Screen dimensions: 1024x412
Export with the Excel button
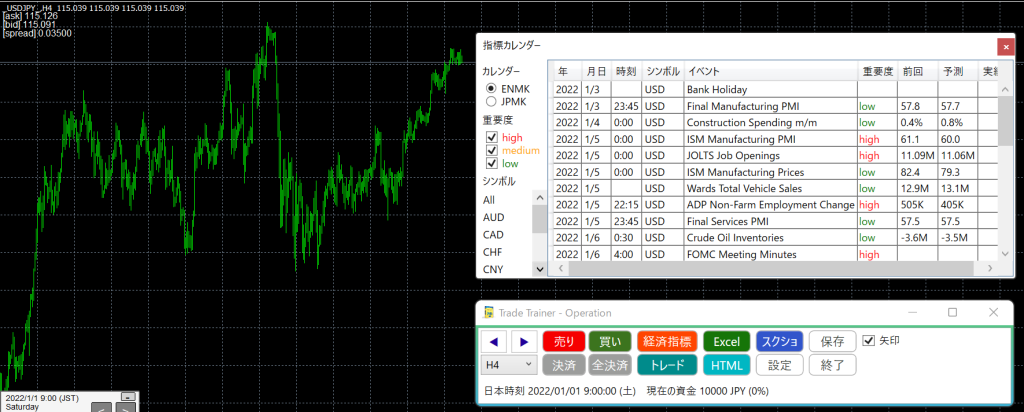pos(726,341)
